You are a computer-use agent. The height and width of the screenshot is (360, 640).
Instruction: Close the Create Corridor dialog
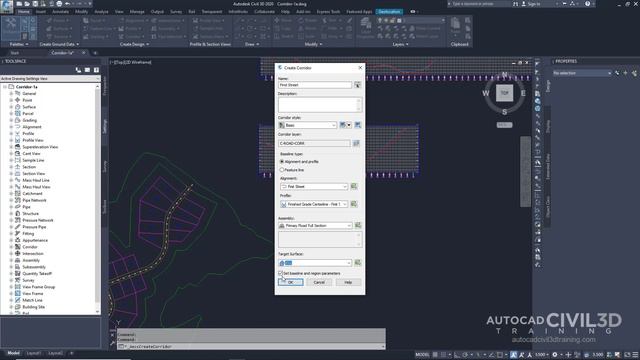[x=360, y=68]
